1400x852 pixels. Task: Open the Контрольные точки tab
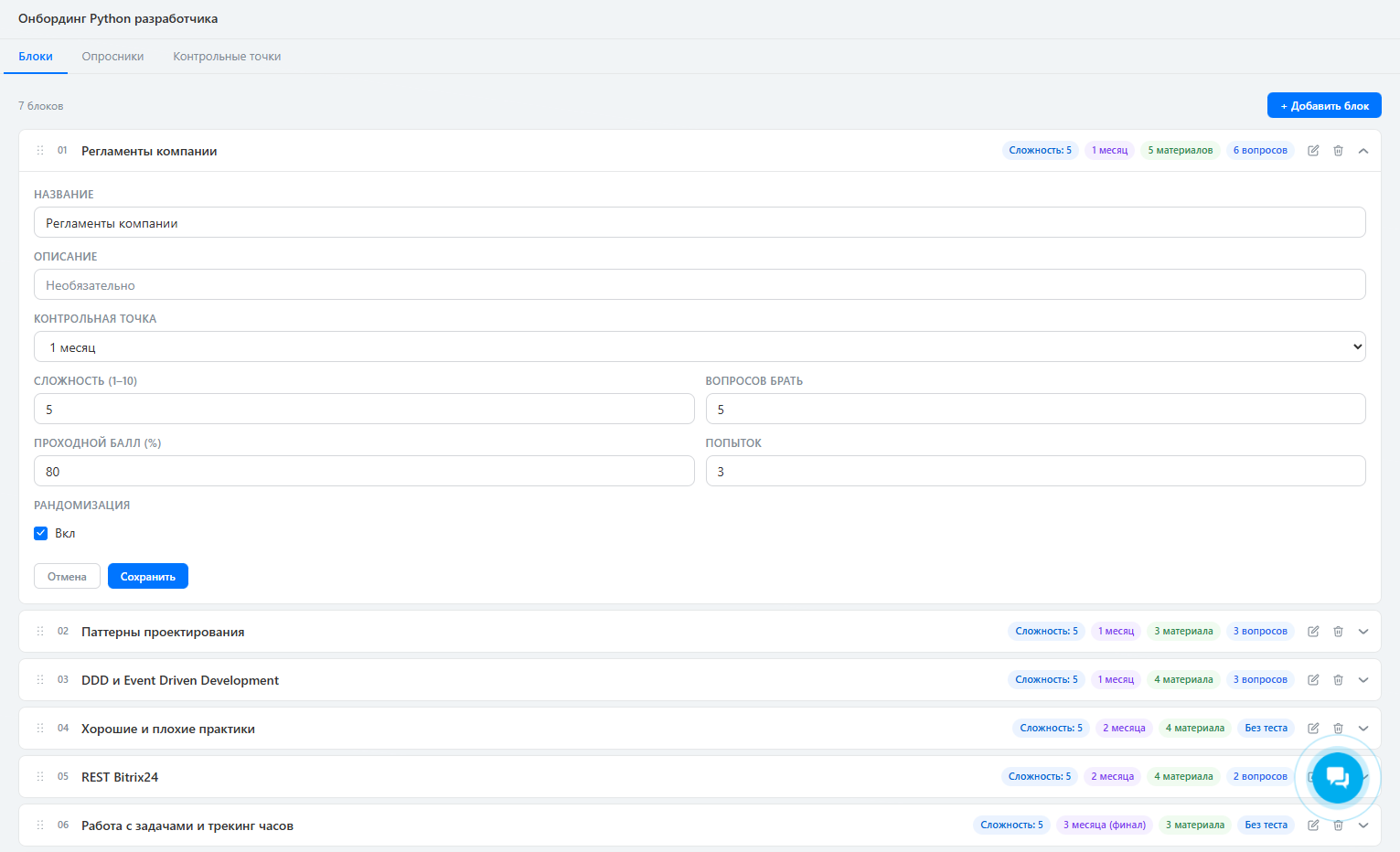coord(227,57)
